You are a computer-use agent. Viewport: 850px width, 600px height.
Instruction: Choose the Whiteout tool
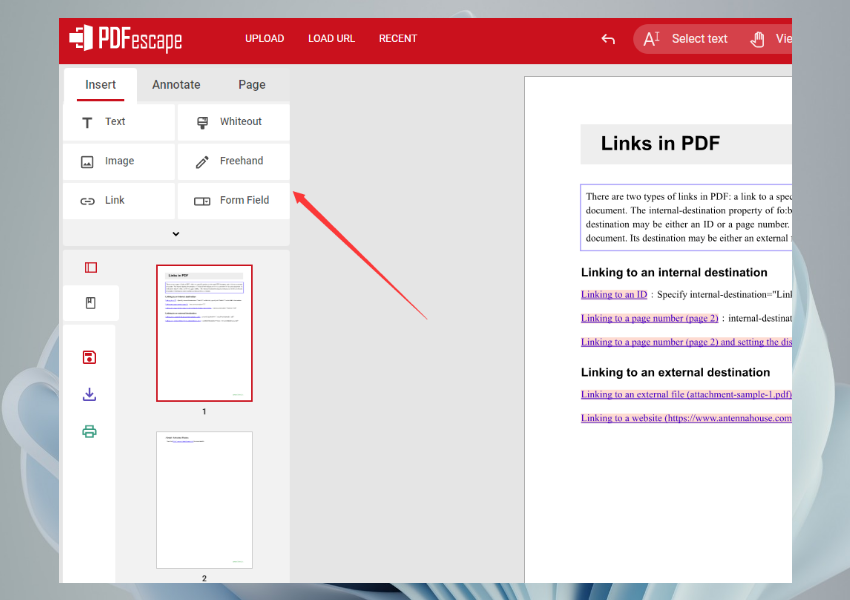click(231, 121)
